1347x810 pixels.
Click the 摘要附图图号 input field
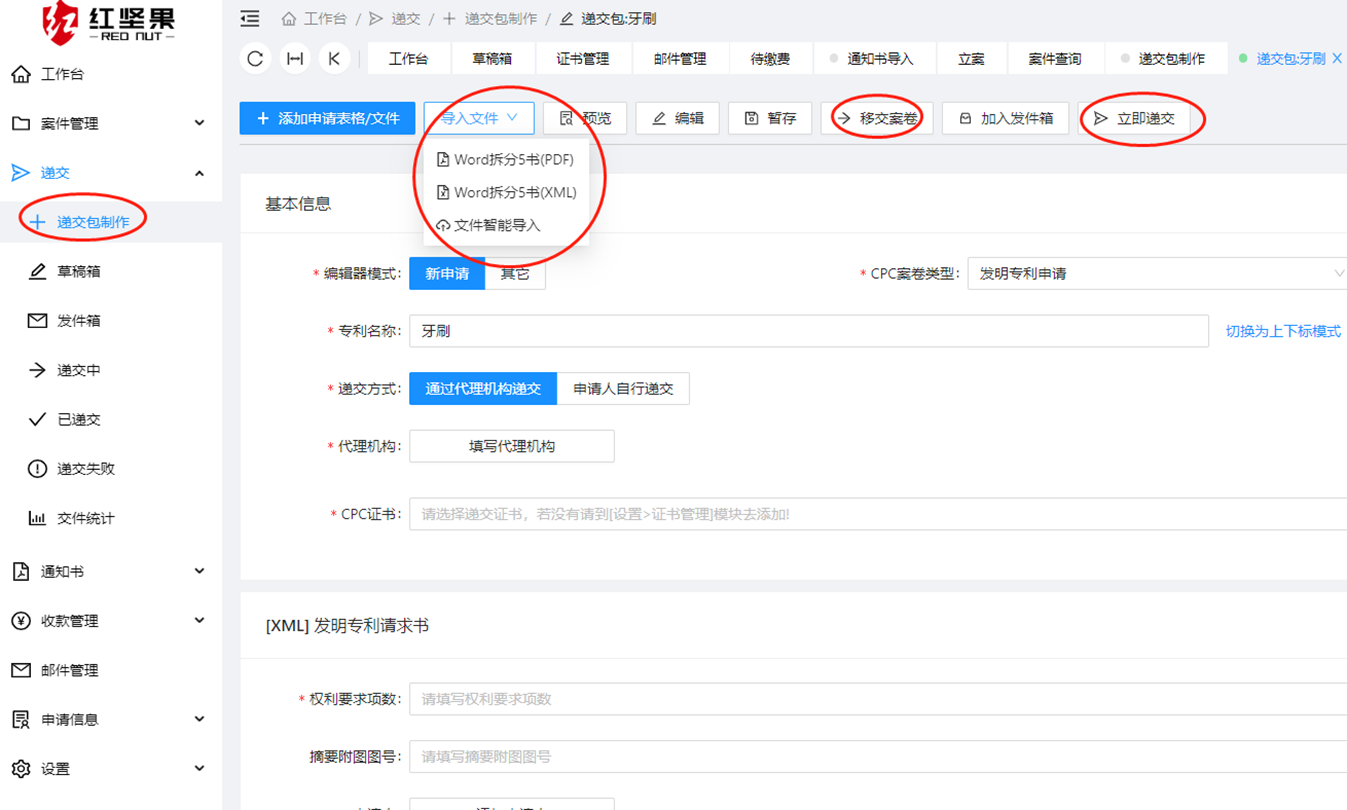click(x=878, y=757)
